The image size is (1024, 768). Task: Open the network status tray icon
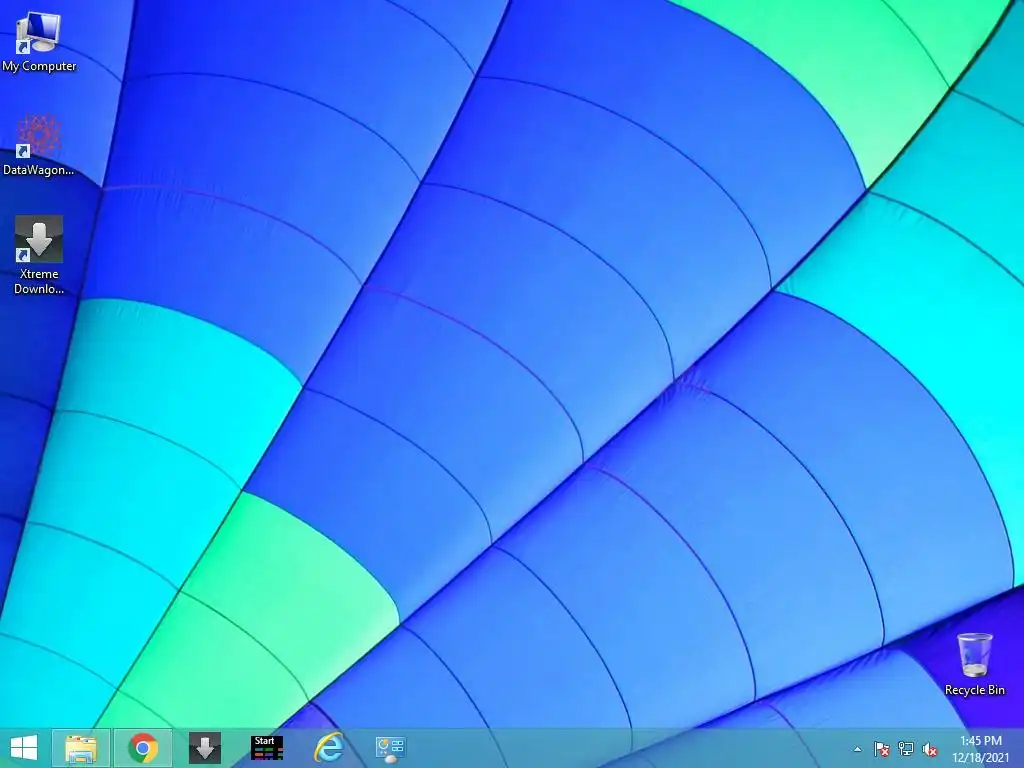pyautogui.click(x=906, y=749)
